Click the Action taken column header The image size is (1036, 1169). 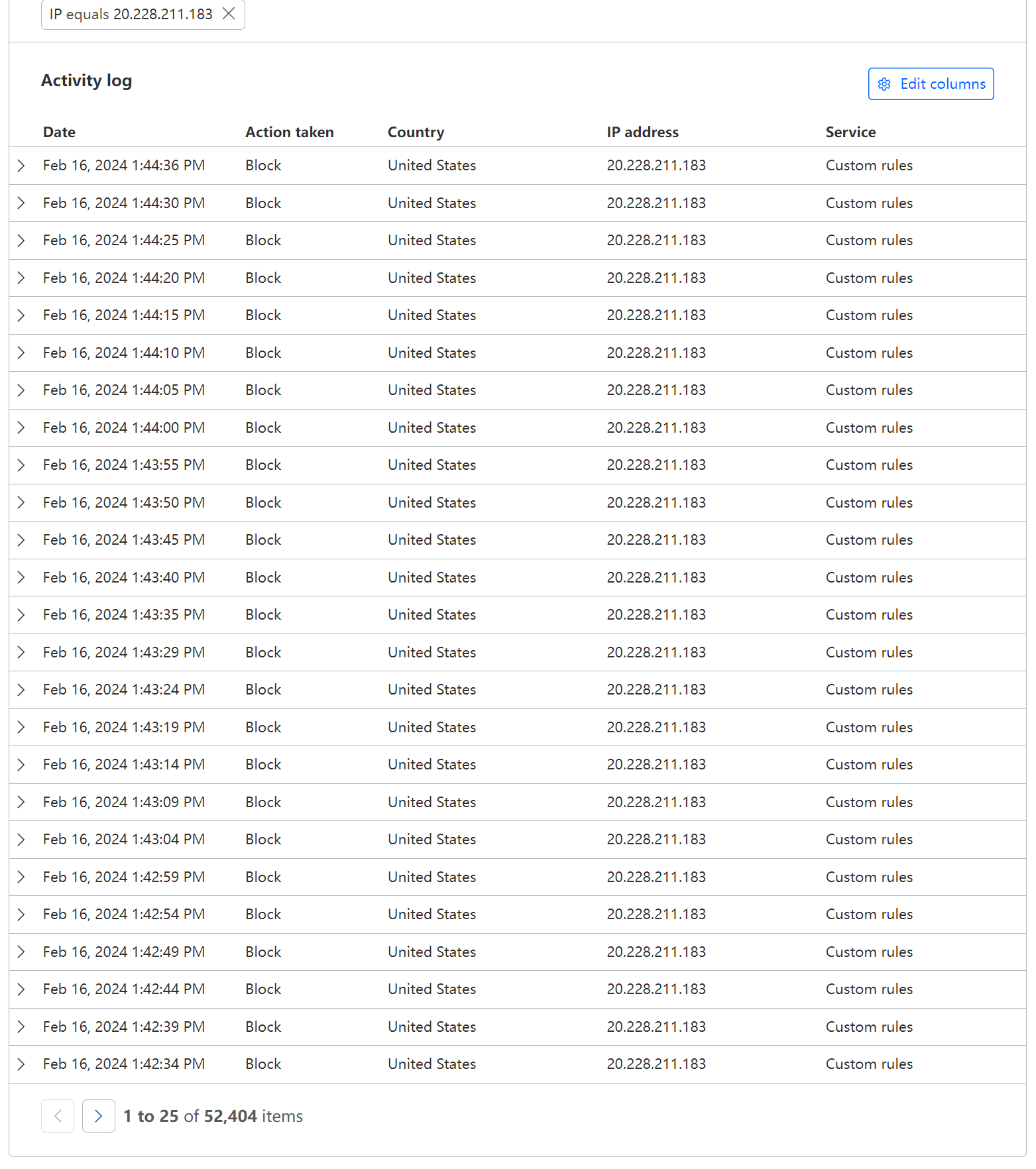pyautogui.click(x=289, y=133)
